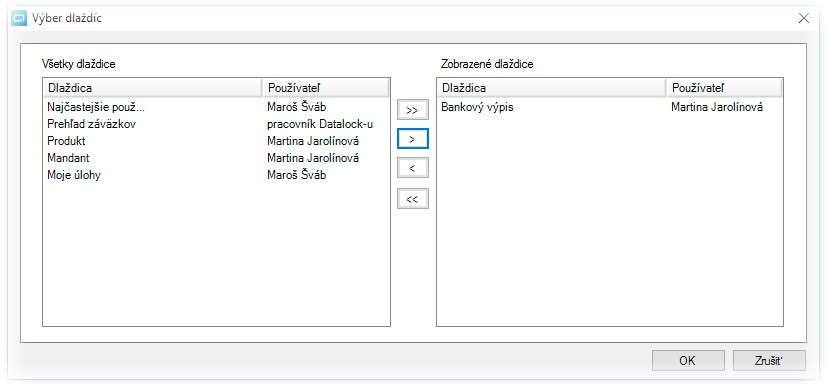Click 'Martina Jarolínová' in Mandant row
Image resolution: width=827 pixels, height=387 pixels.
[x=313, y=158]
